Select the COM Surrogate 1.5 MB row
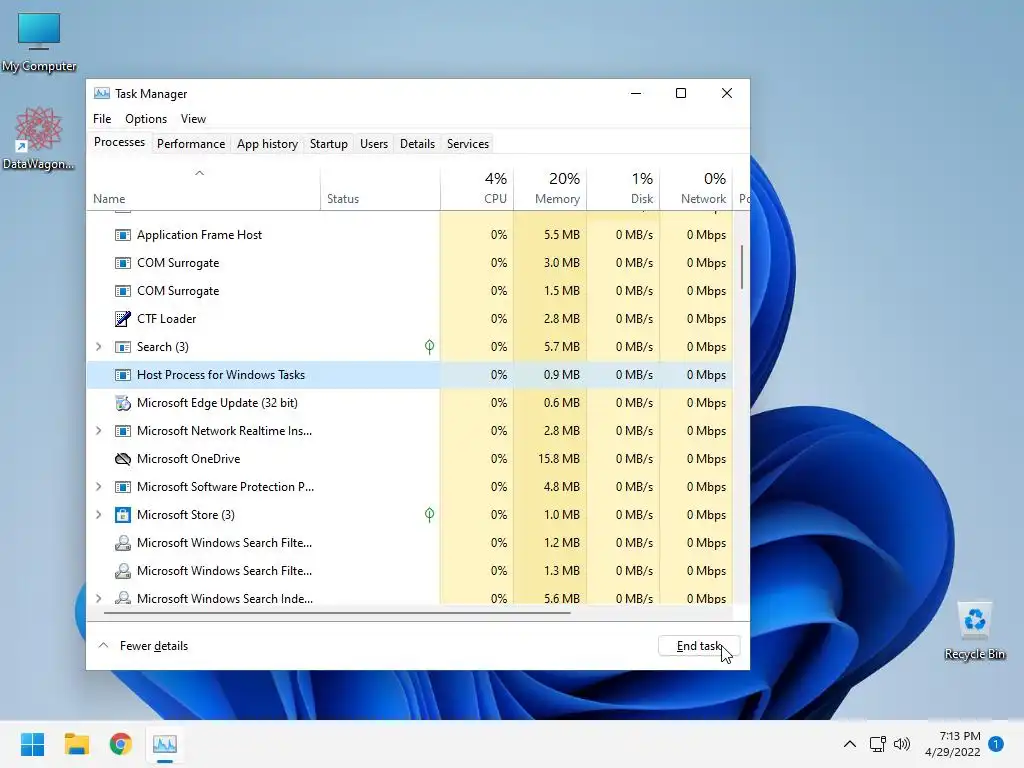Screen dimensions: 1024x768 (x=409, y=291)
